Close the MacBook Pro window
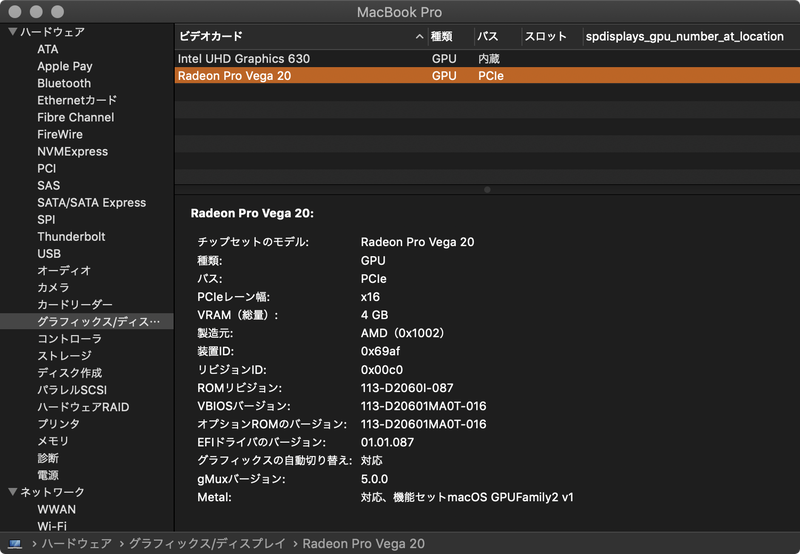Viewport: 800px width, 554px height. (15, 12)
